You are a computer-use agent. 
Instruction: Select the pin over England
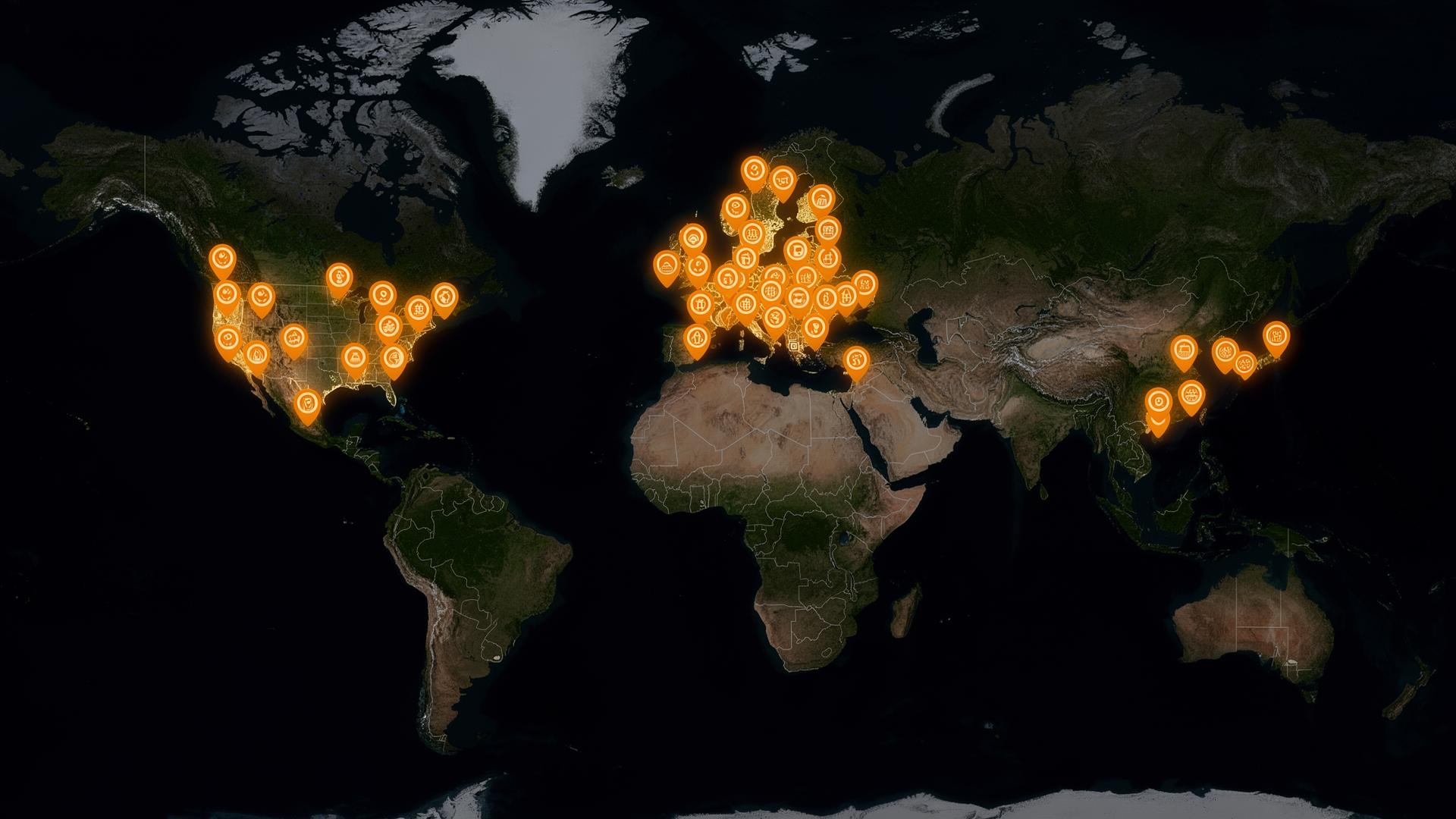[698, 271]
